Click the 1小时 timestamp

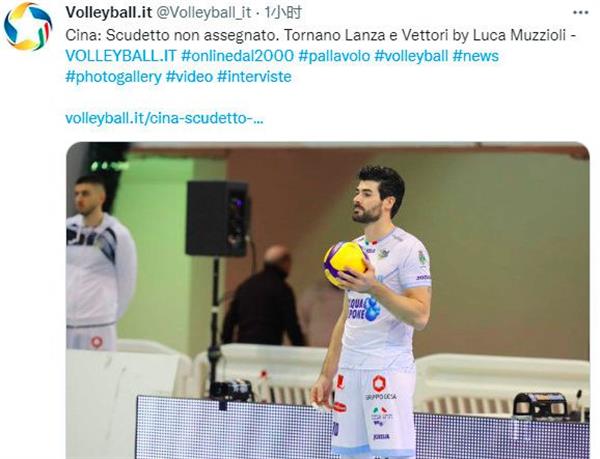click(283, 13)
